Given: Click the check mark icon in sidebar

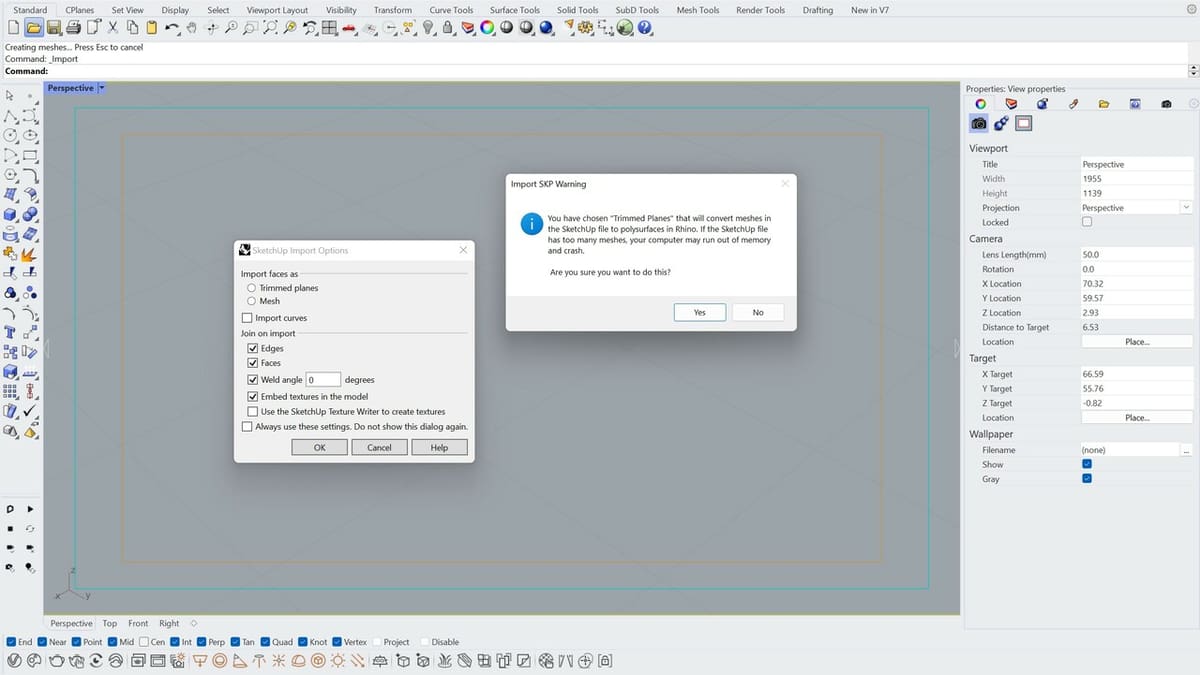Looking at the screenshot, I should point(30,410).
